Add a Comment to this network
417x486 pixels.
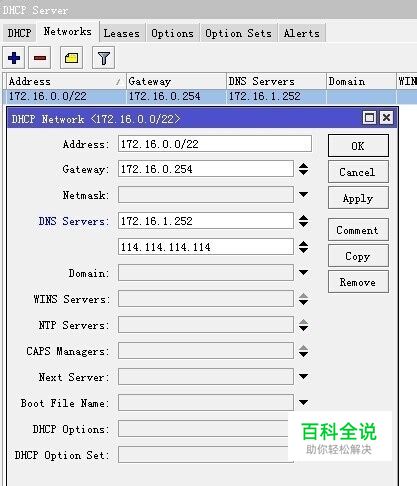[x=358, y=230]
